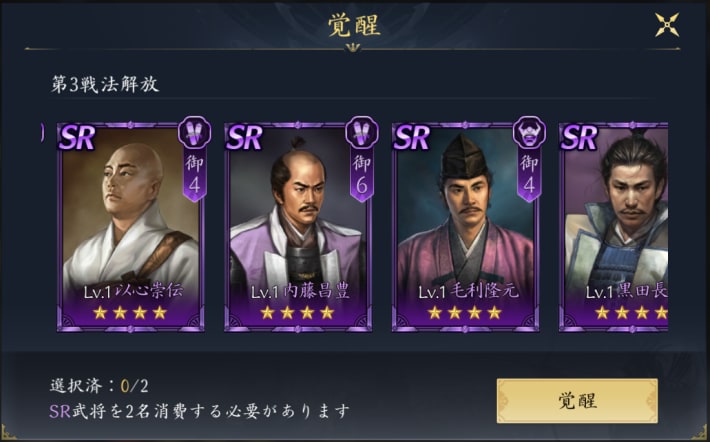This screenshot has width=710, height=442.
Task: Click the SR rarity badge on 黒田長 card
Action: click(x=580, y=137)
